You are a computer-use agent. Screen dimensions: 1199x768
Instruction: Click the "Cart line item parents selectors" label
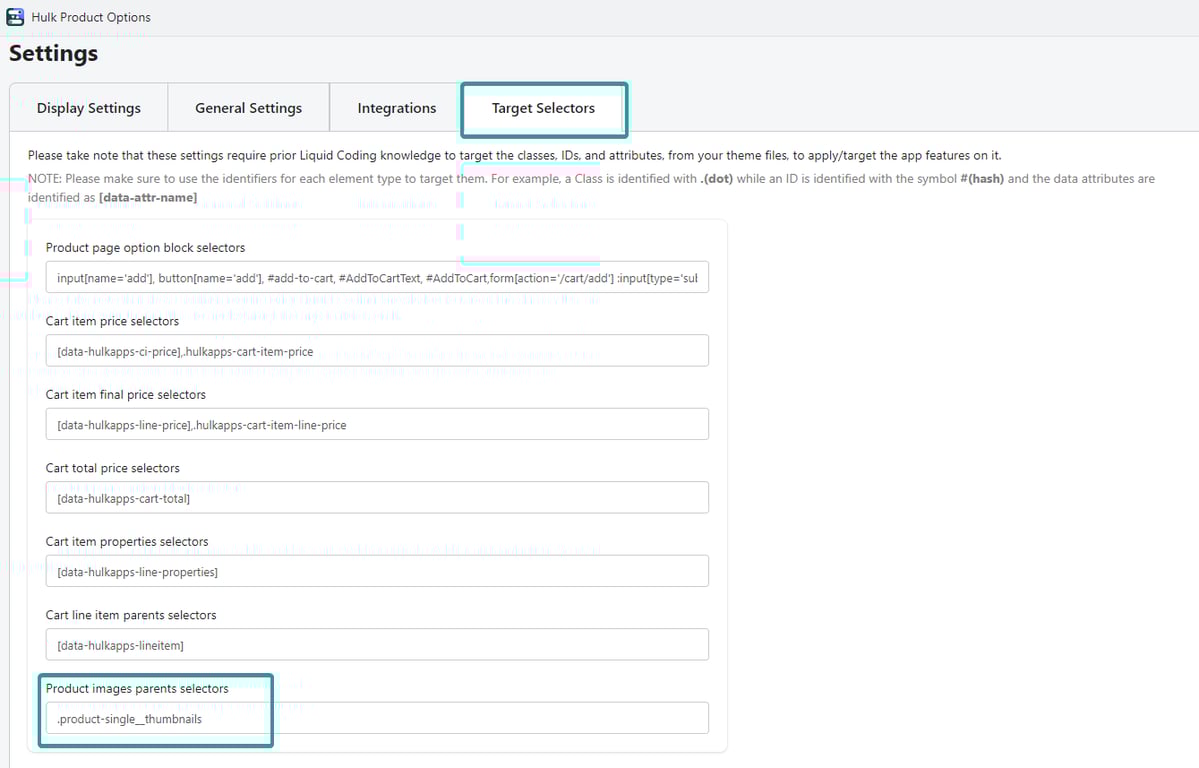(x=131, y=615)
